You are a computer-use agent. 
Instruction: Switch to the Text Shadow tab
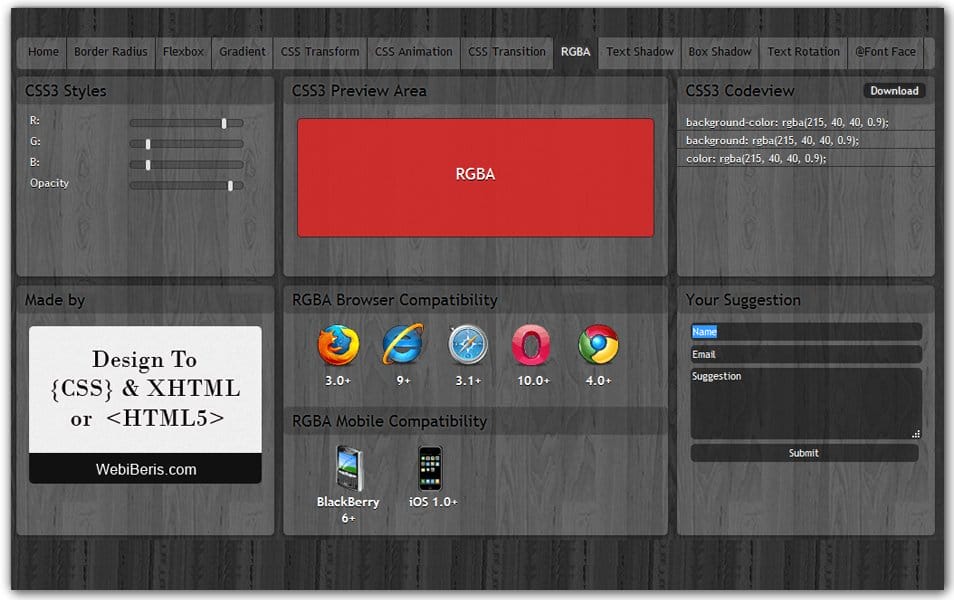639,52
